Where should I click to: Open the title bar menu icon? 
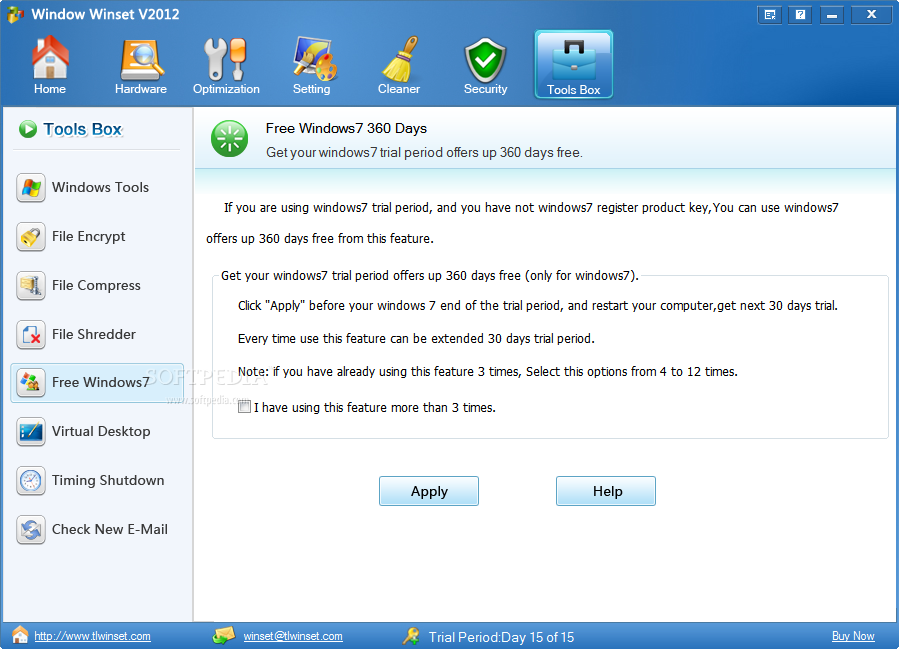(x=769, y=15)
